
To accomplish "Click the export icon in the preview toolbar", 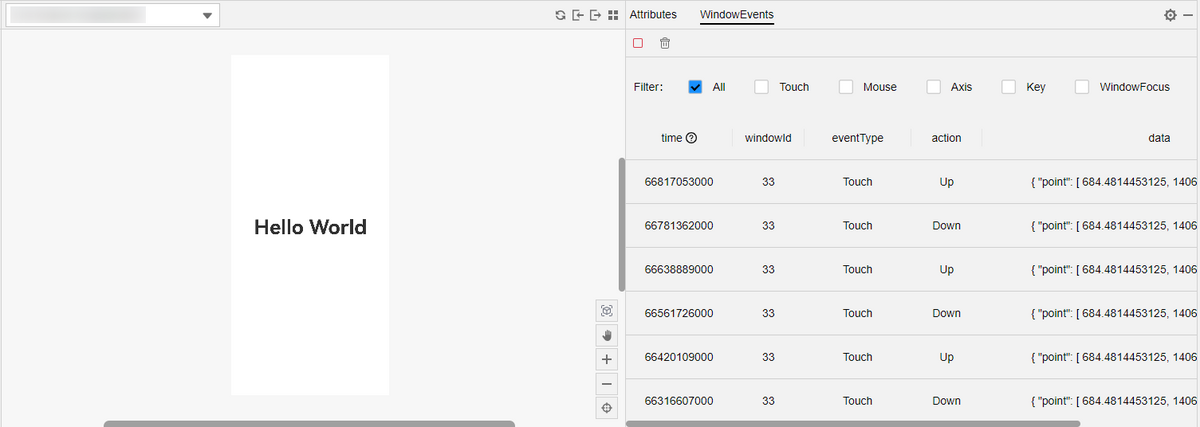I will click(x=595, y=15).
